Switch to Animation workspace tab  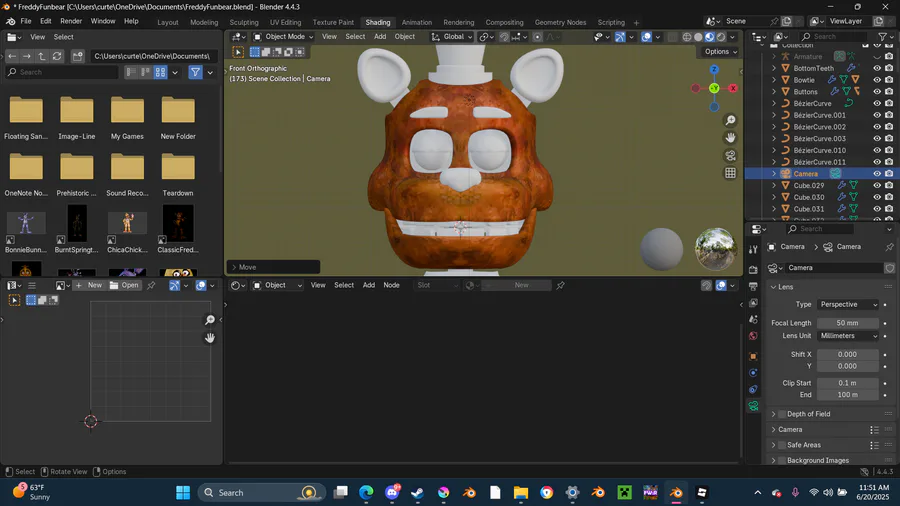[417, 22]
